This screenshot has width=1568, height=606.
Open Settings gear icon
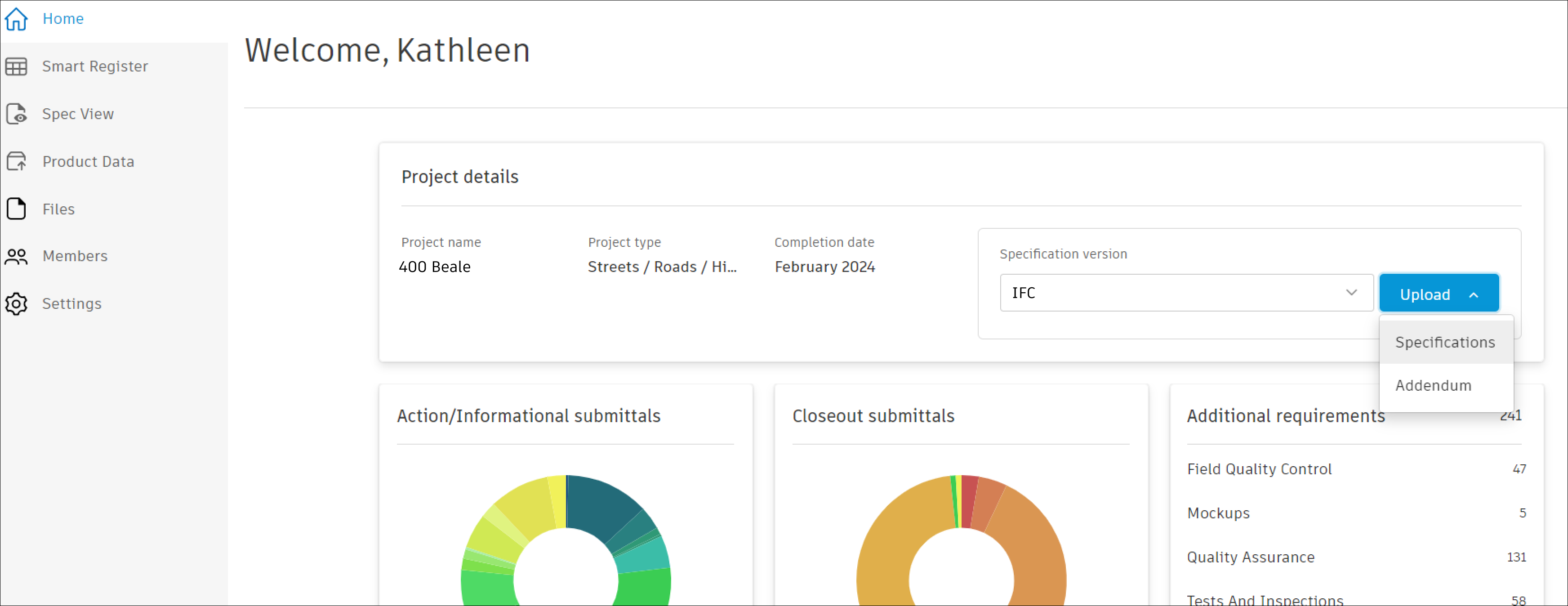tap(17, 303)
